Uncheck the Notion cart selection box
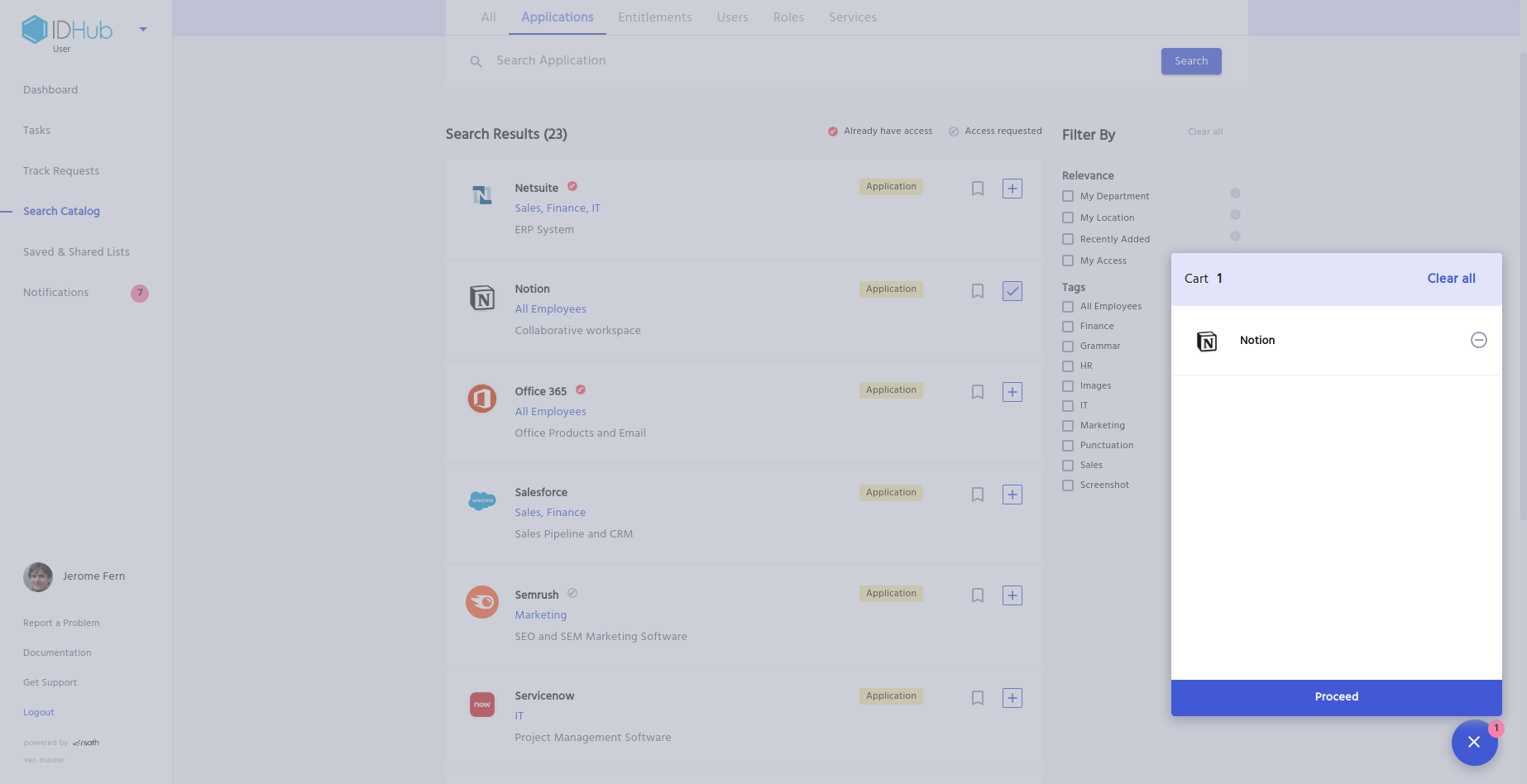1527x784 pixels. pos(1012,291)
